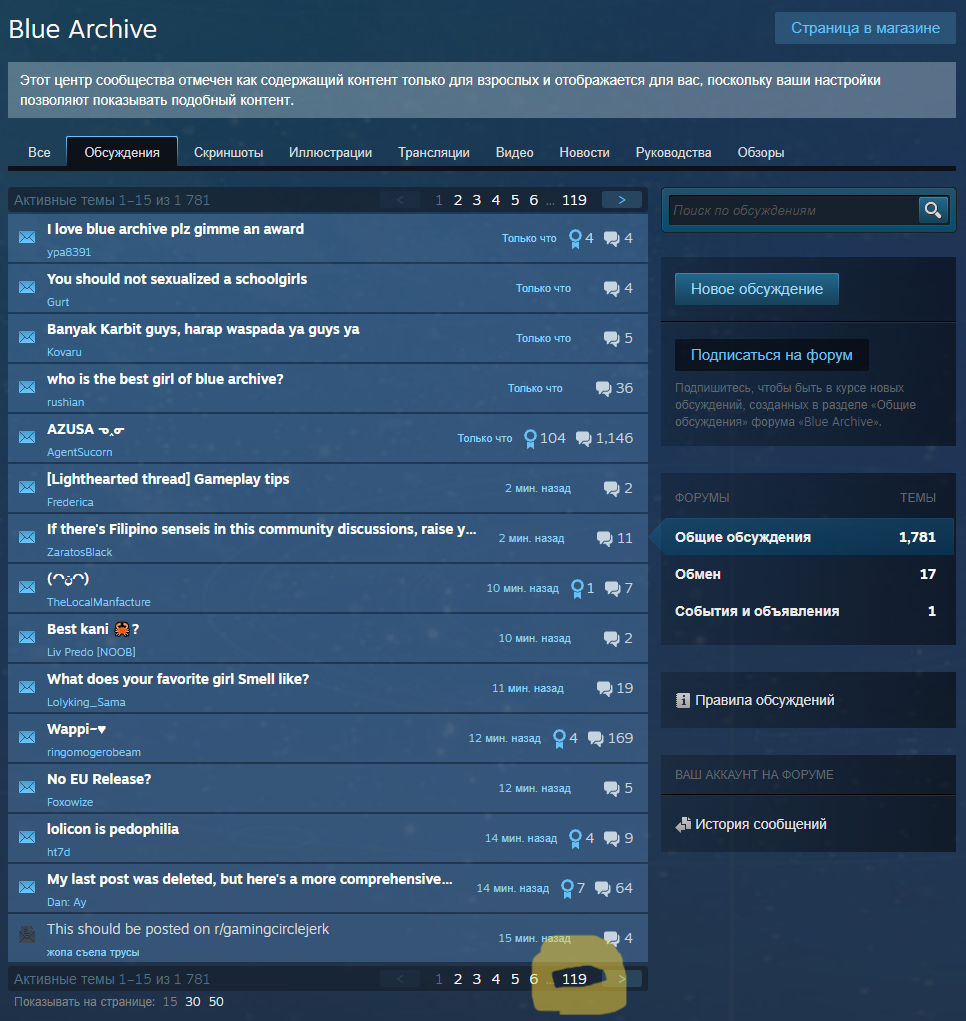This screenshot has height=1021, width=966.
Task: Click award ribbon icon on 'lolicon is pedophilia' thread
Action: point(575,839)
